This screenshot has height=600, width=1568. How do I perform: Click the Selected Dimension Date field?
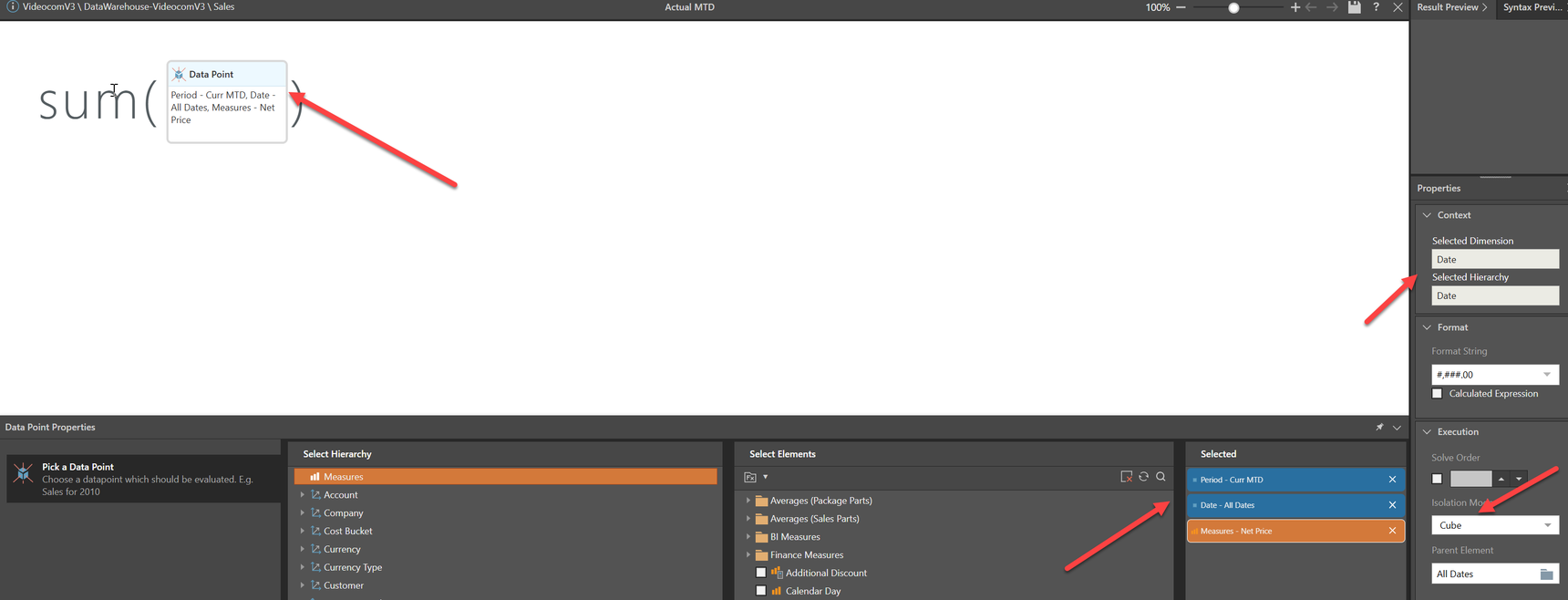[x=1495, y=259]
